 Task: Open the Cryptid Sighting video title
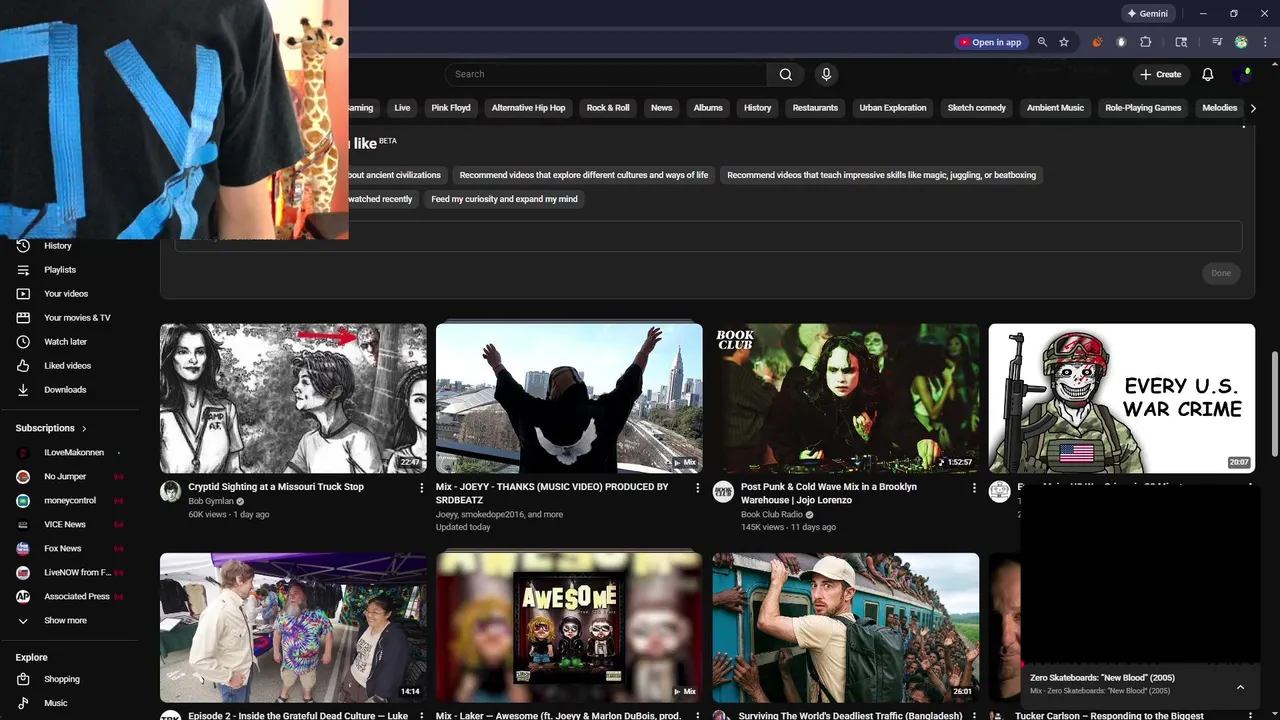[276, 487]
